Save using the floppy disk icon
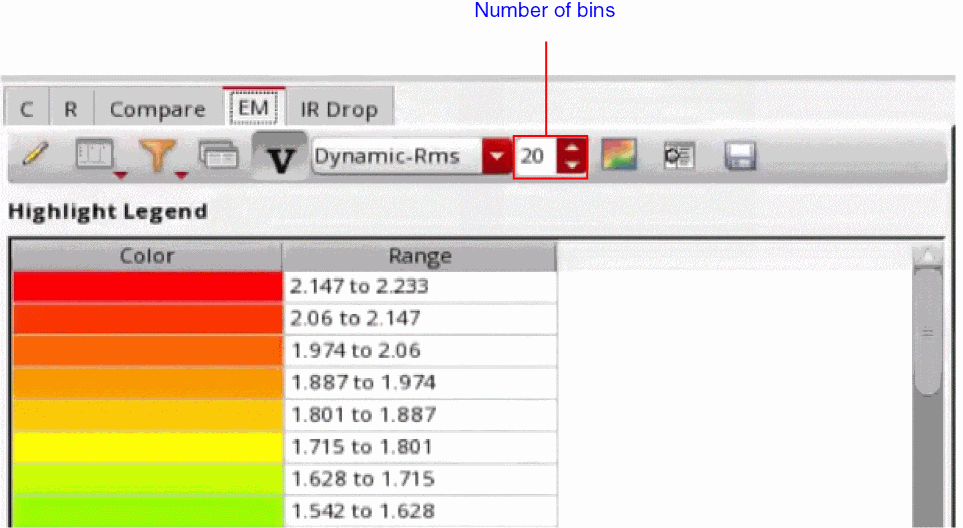The image size is (963, 528). tap(740, 156)
